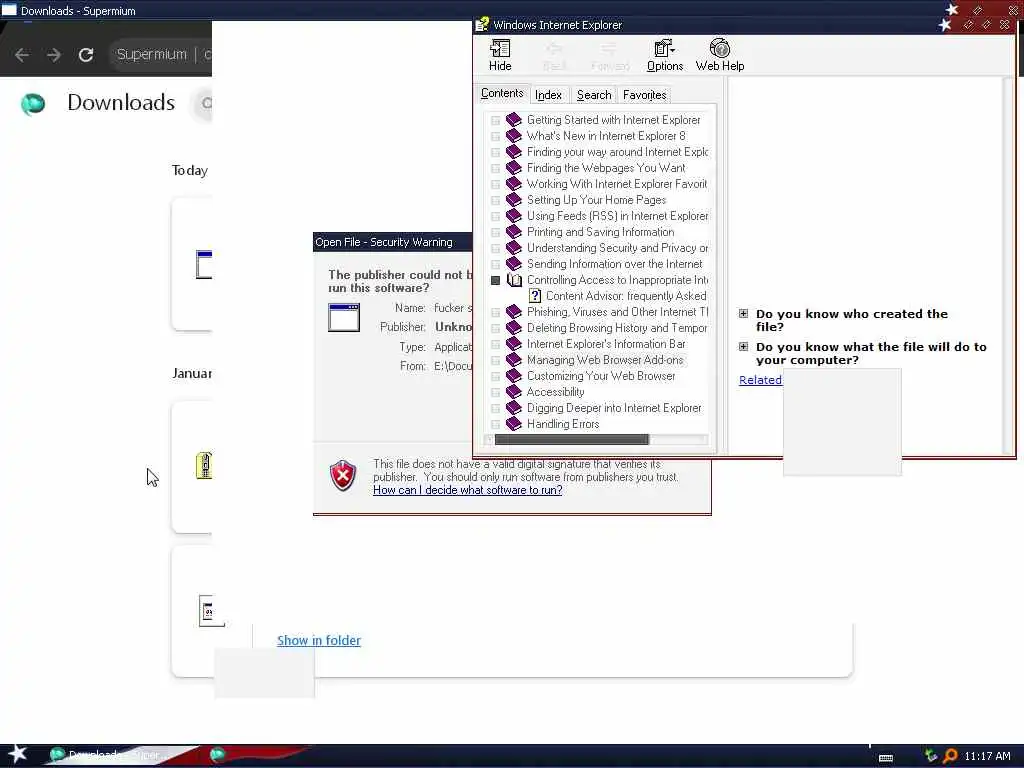Click the greyed Forward toolbar button
The width and height of the screenshot is (1024, 768).
pyautogui.click(x=610, y=55)
